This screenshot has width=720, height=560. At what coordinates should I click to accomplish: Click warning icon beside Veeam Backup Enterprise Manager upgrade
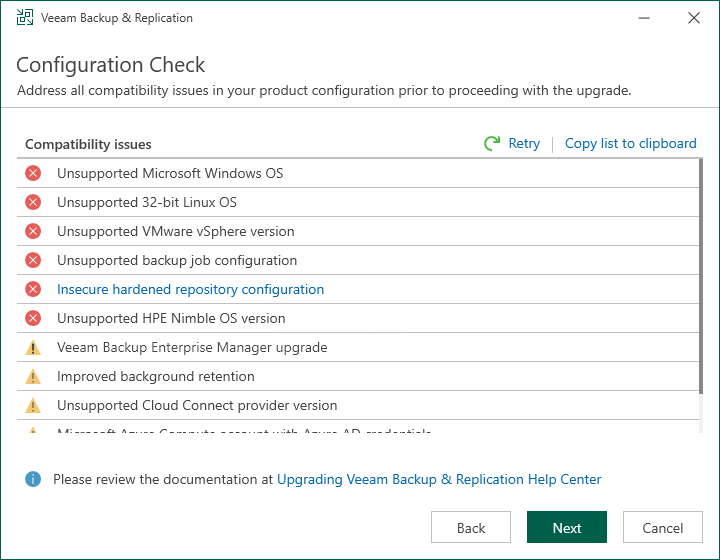pyautogui.click(x=33, y=347)
